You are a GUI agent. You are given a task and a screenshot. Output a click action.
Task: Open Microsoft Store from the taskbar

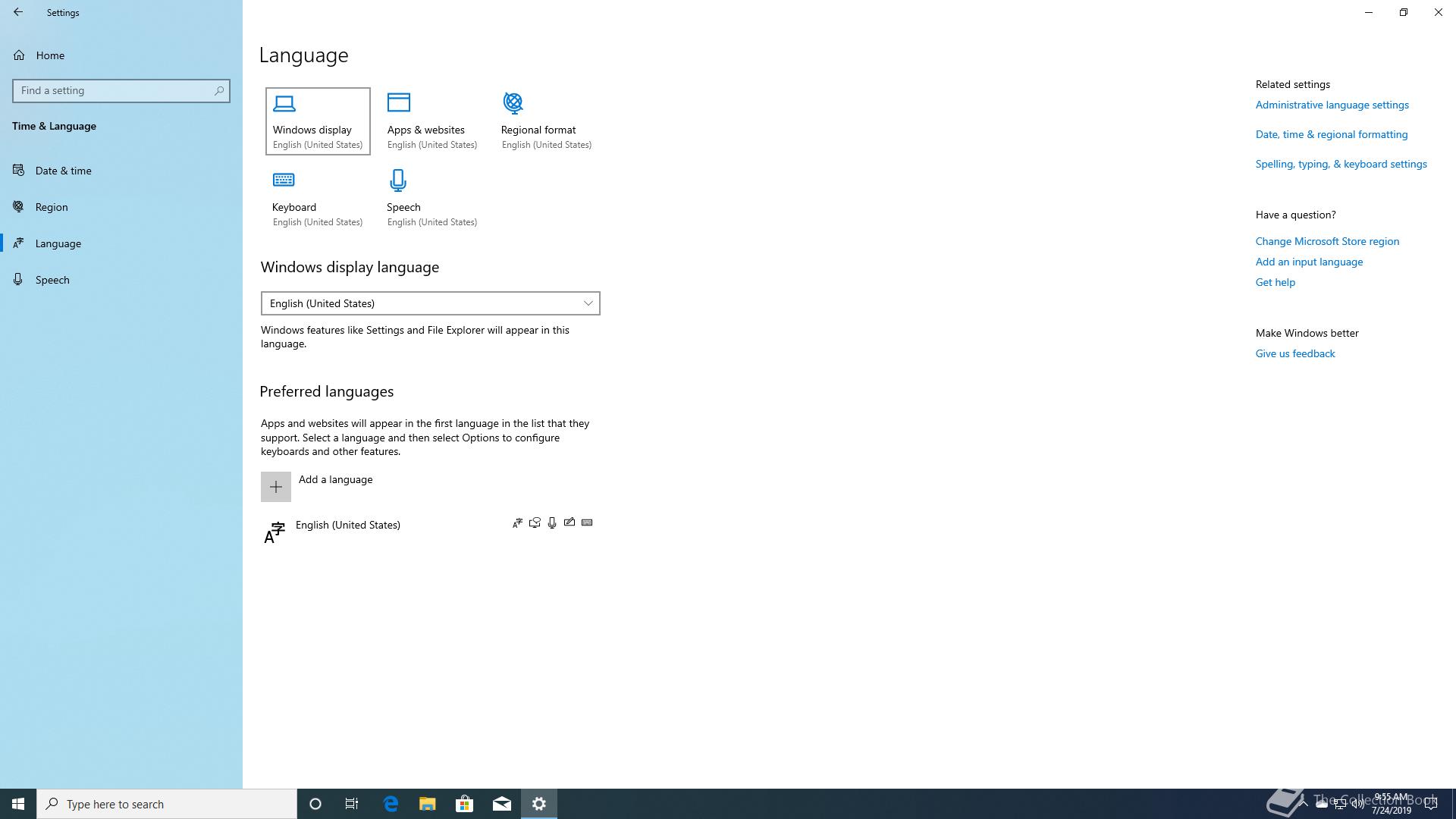point(464,804)
